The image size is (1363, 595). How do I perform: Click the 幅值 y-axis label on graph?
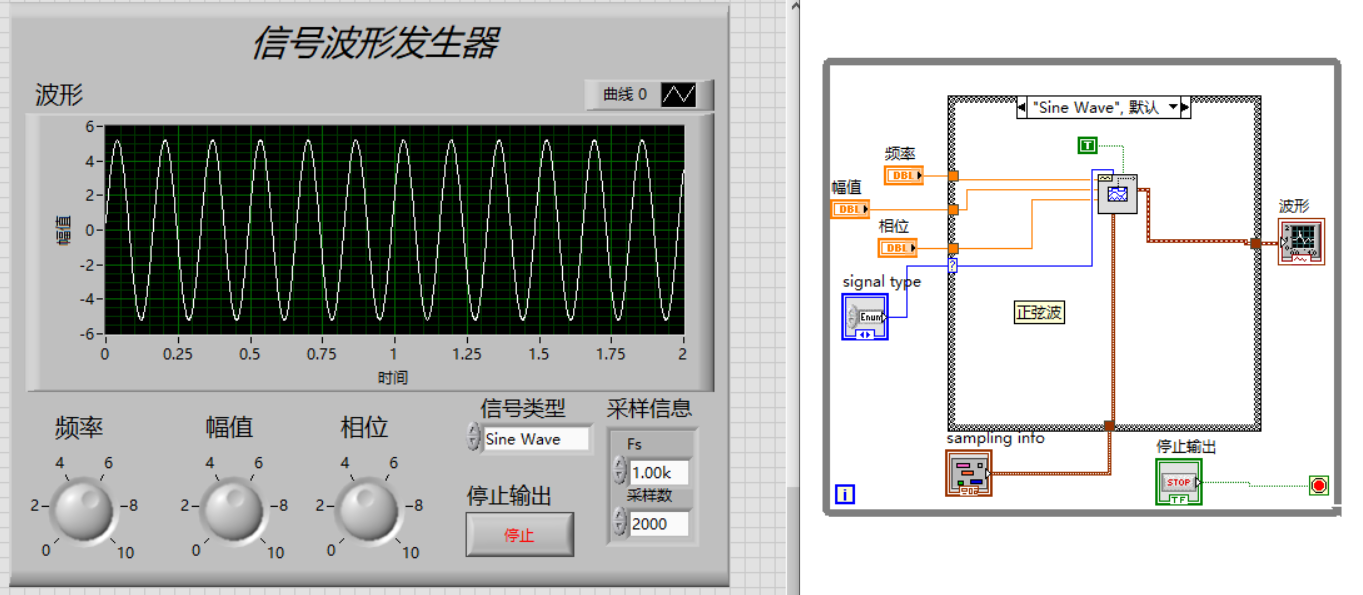[63, 230]
